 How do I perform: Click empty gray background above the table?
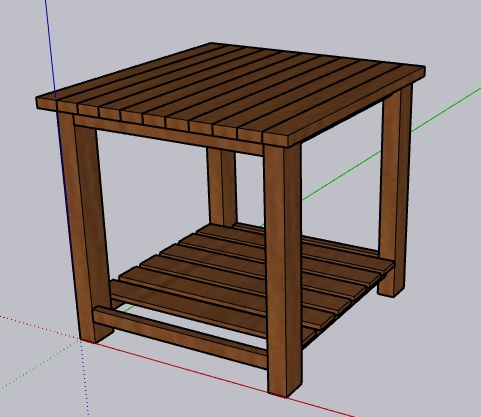tap(233, 20)
